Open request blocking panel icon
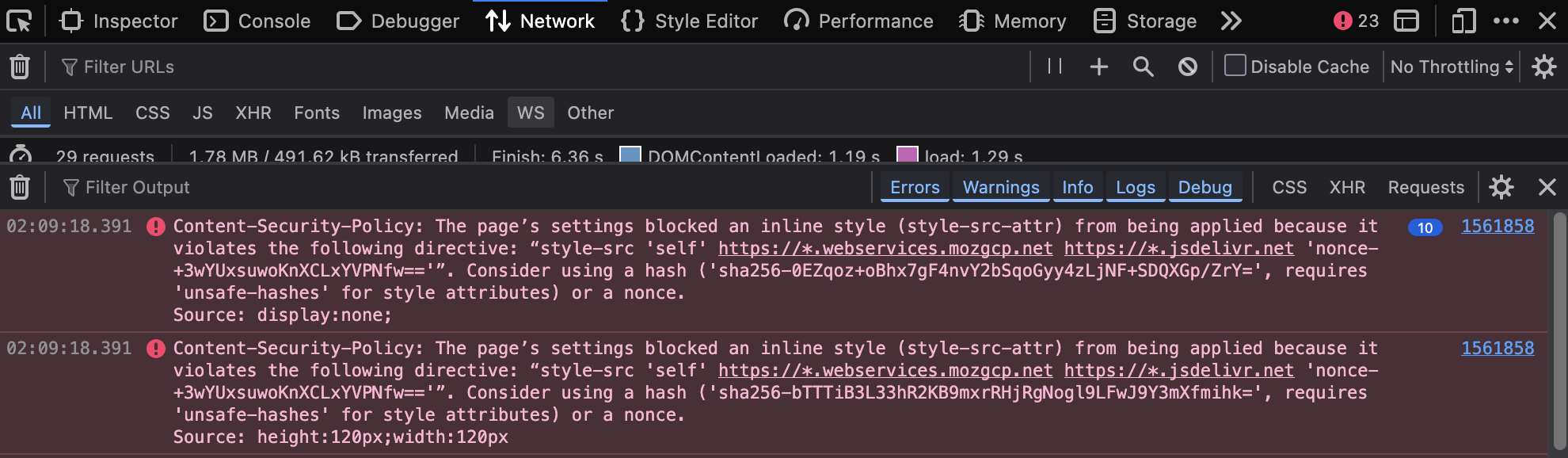Image resolution: width=1568 pixels, height=458 pixels. (1187, 67)
